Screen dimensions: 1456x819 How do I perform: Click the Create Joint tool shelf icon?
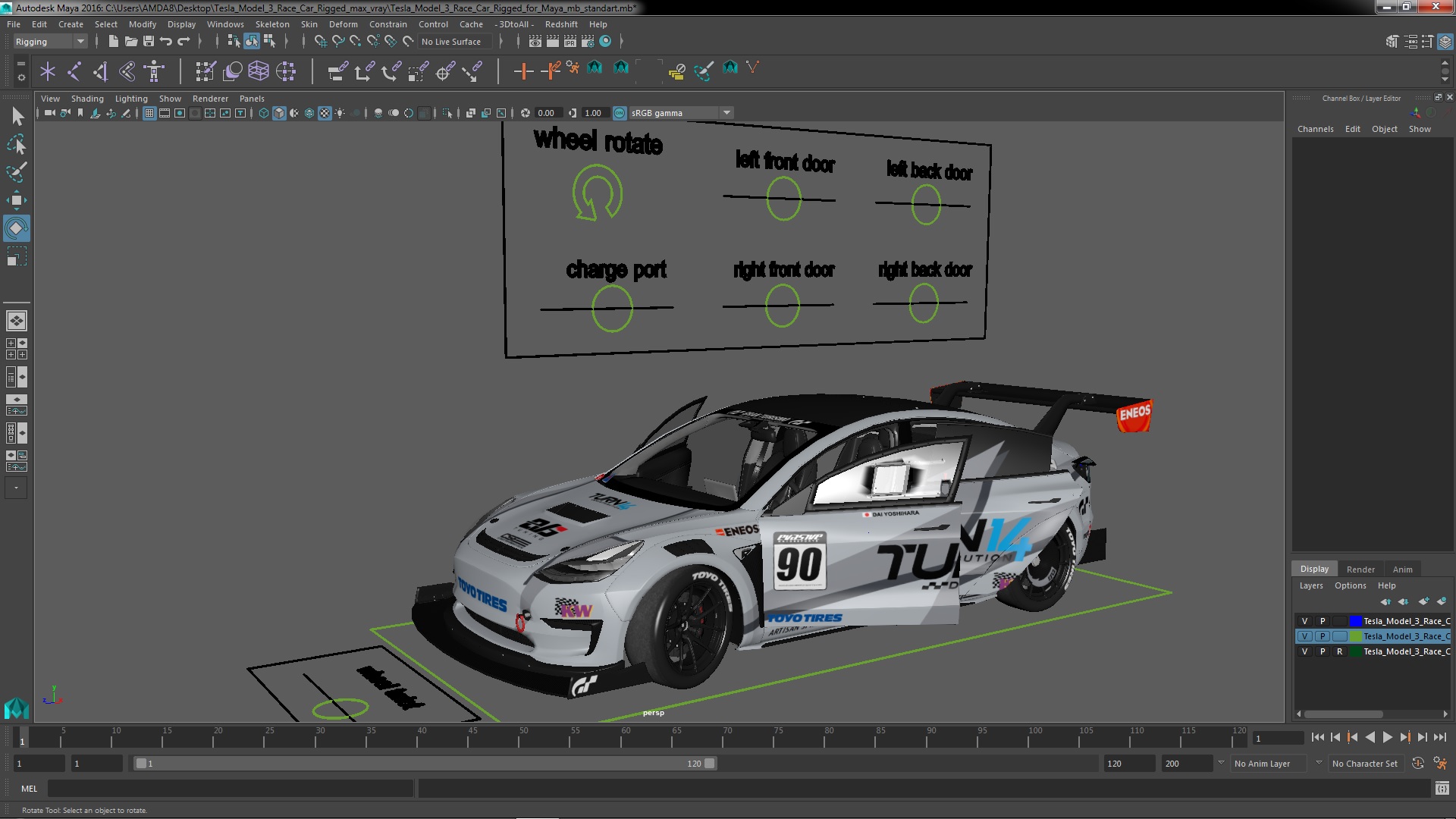[74, 71]
